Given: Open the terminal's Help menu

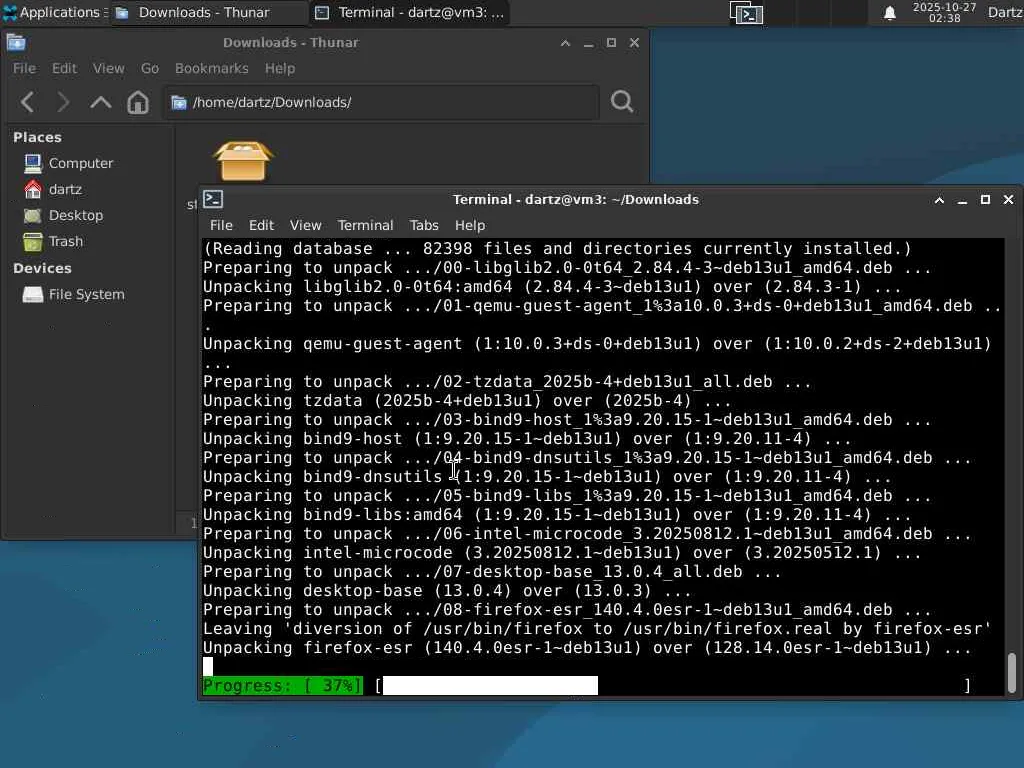Looking at the screenshot, I should click(470, 225).
